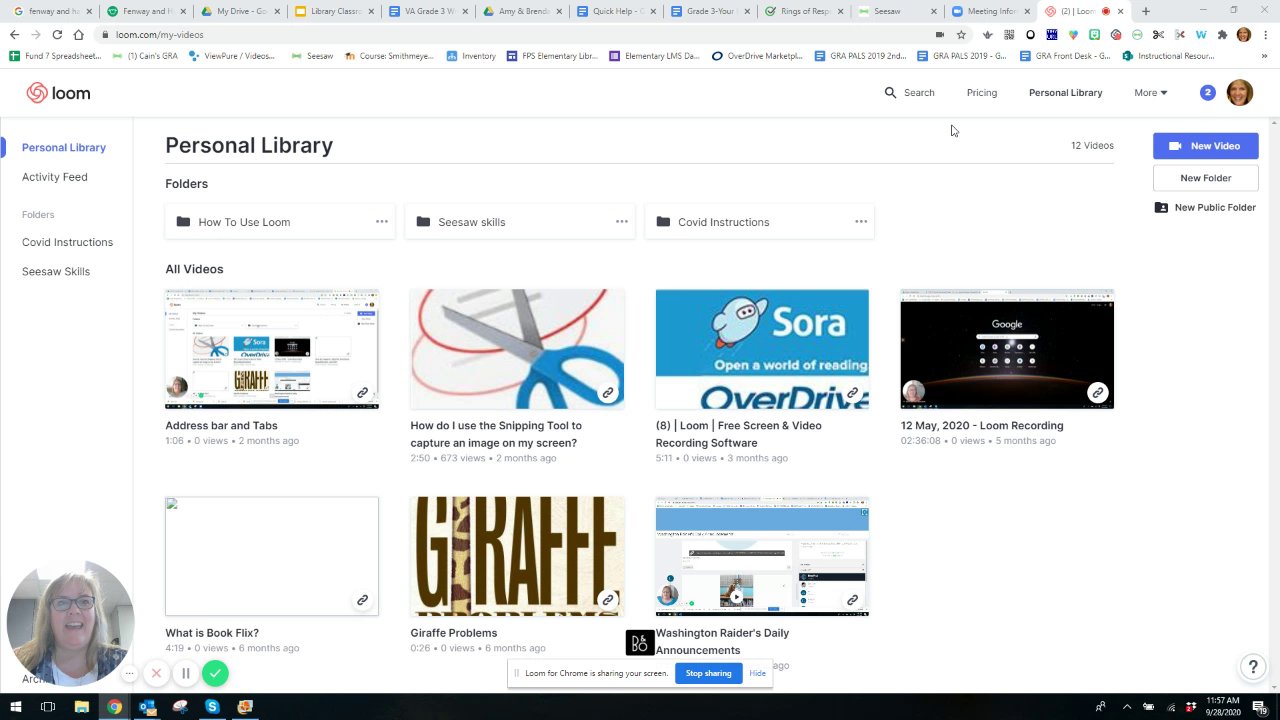Select Personal Library in the sidebar
The image size is (1280, 720).
[x=64, y=147]
